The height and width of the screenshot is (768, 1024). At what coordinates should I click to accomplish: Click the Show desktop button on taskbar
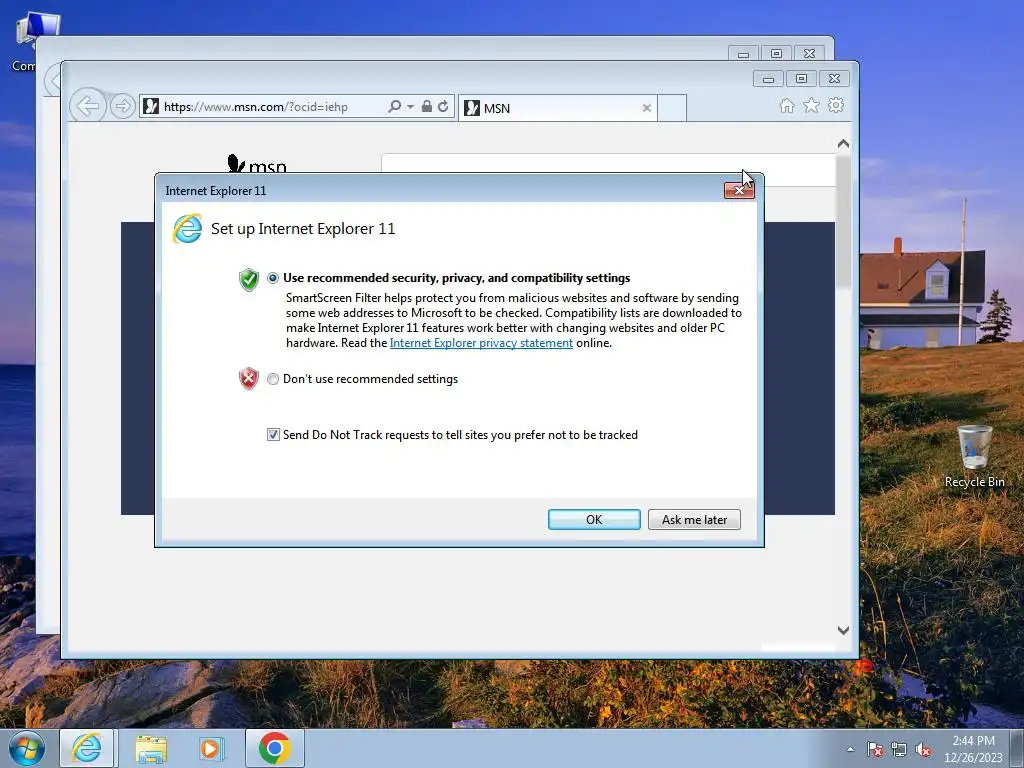tap(1017, 749)
